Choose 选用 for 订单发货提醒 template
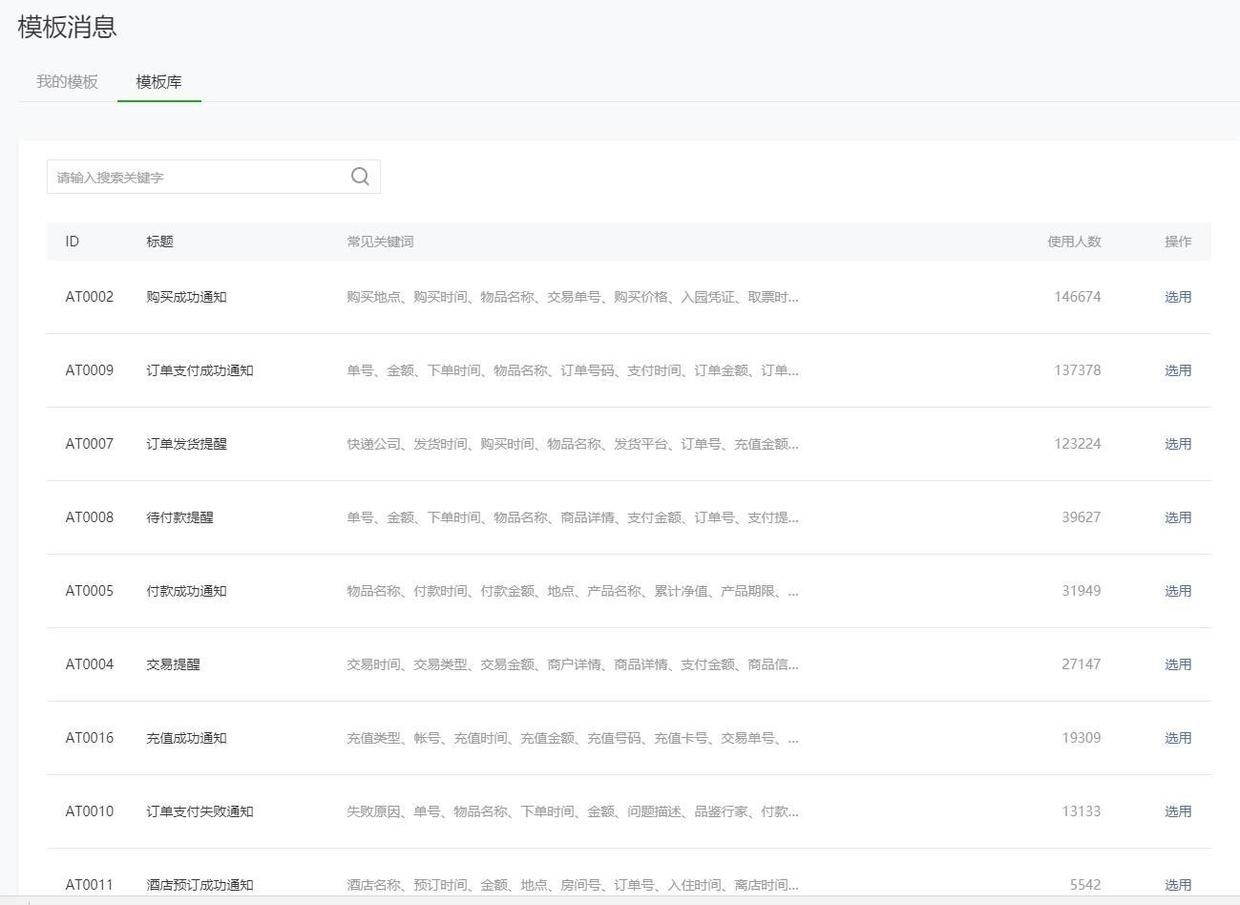 pos(1177,444)
